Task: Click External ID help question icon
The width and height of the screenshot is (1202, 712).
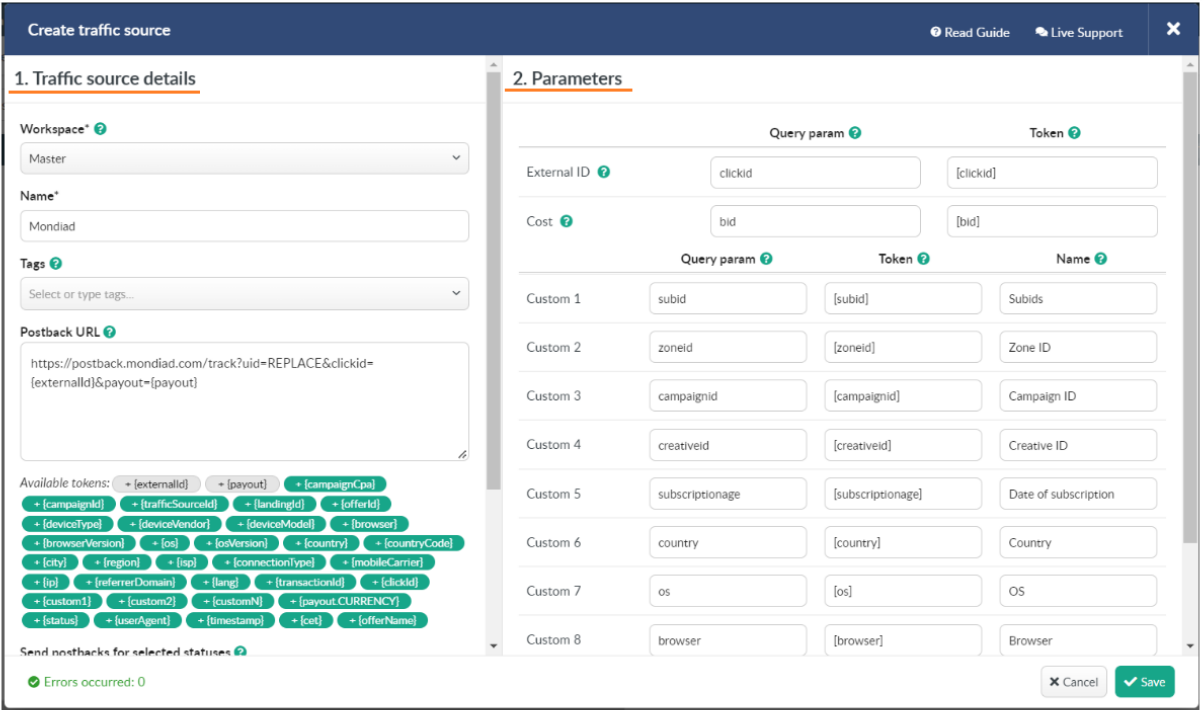Action: [604, 172]
